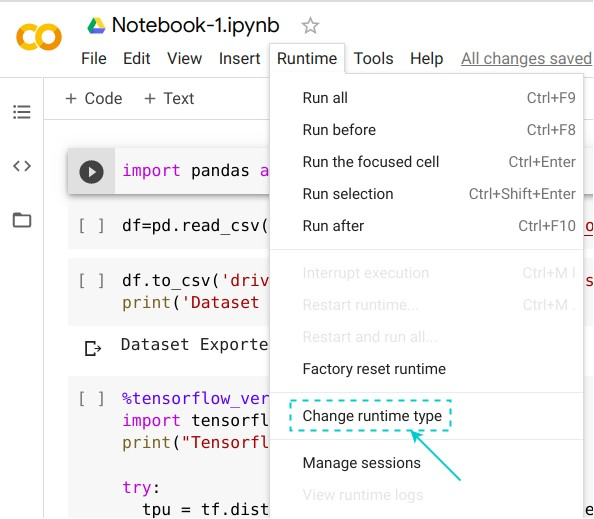
Task: Add a new Text cell
Action: 169,98
